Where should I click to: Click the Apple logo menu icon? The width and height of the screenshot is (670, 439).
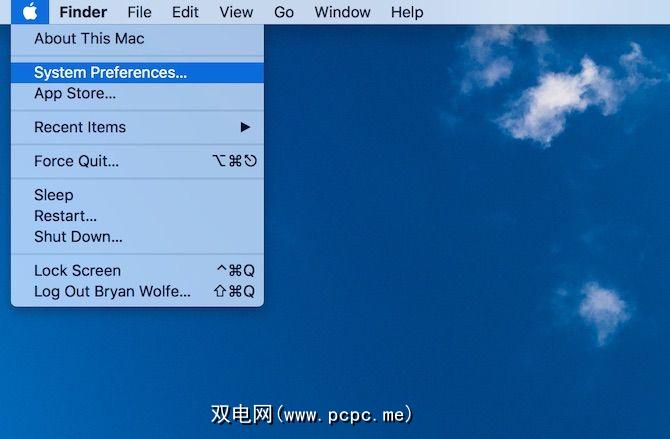(30, 12)
